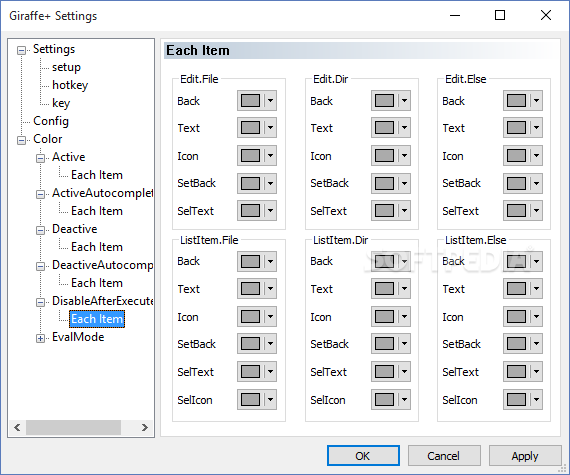This screenshot has height=475, width=570.
Task: Click ListItem.Dir SetBack color swatch
Action: click(x=384, y=344)
